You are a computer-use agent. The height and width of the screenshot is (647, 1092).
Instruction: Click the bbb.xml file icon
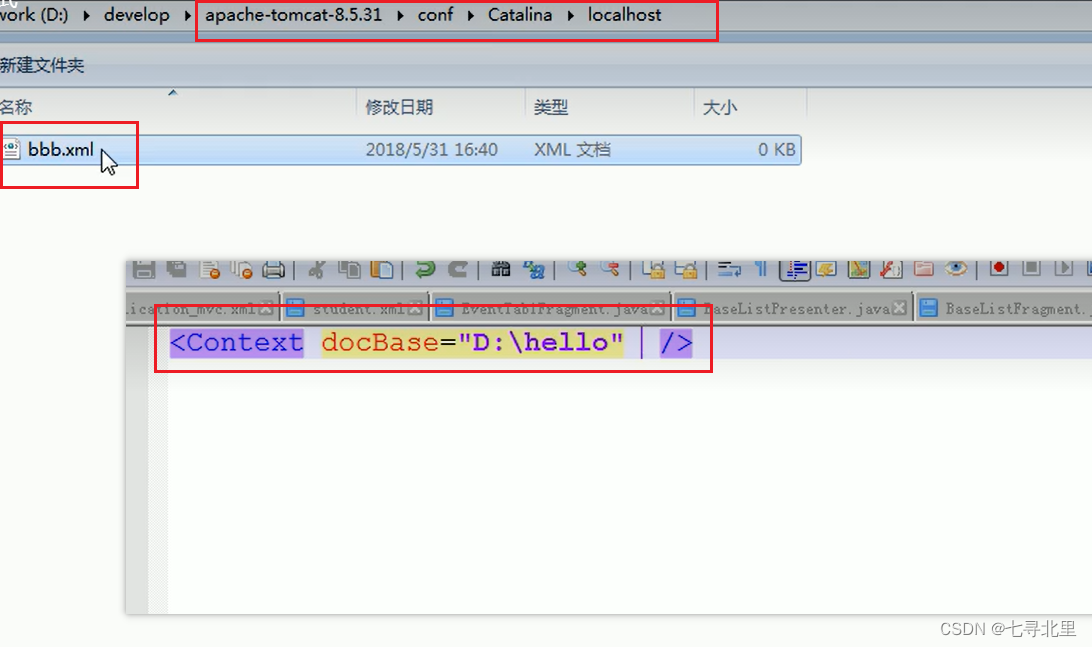pyautogui.click(x=12, y=150)
